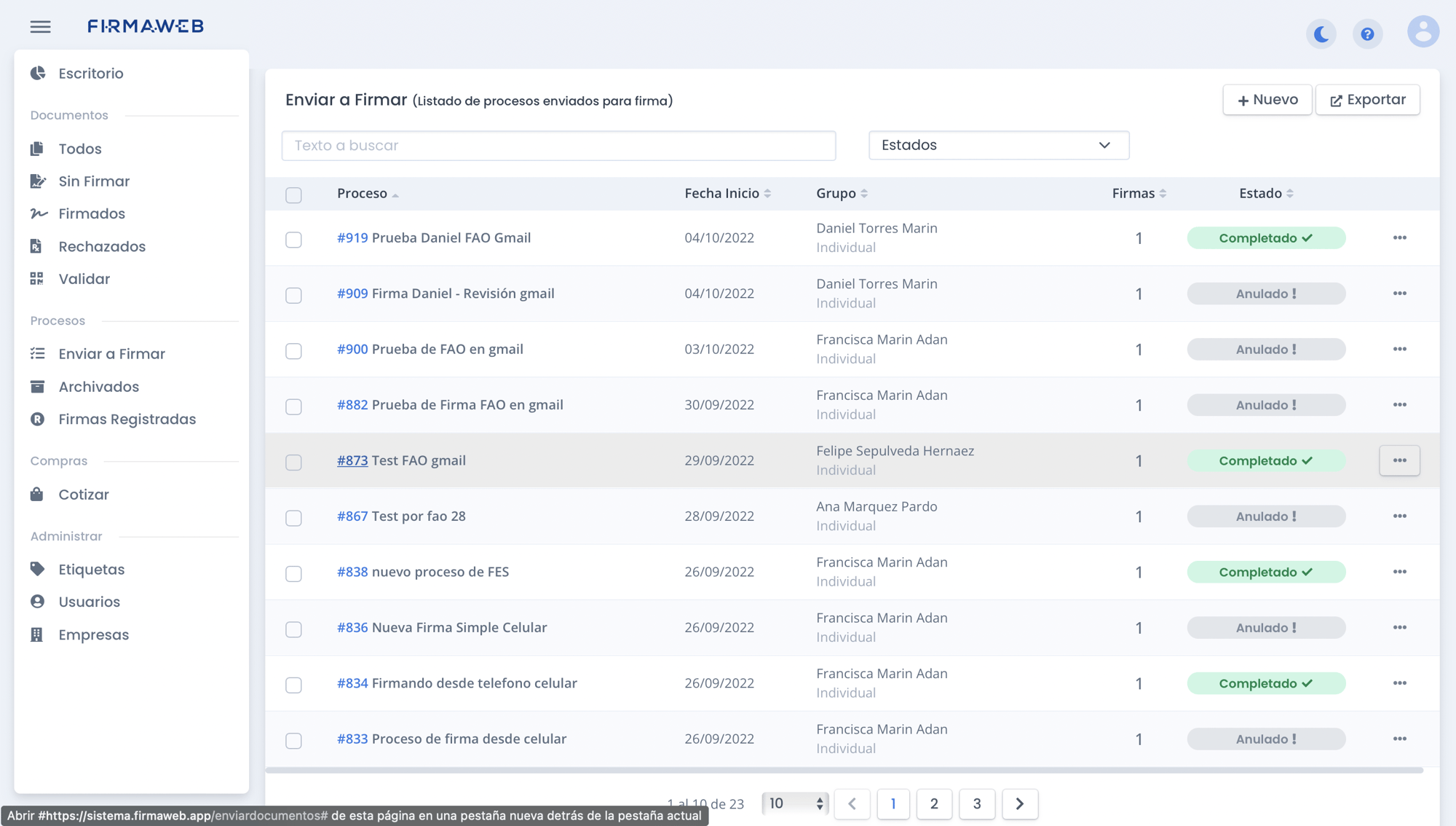Sort table by Estado column
The image size is (1456, 826).
[1266, 193]
